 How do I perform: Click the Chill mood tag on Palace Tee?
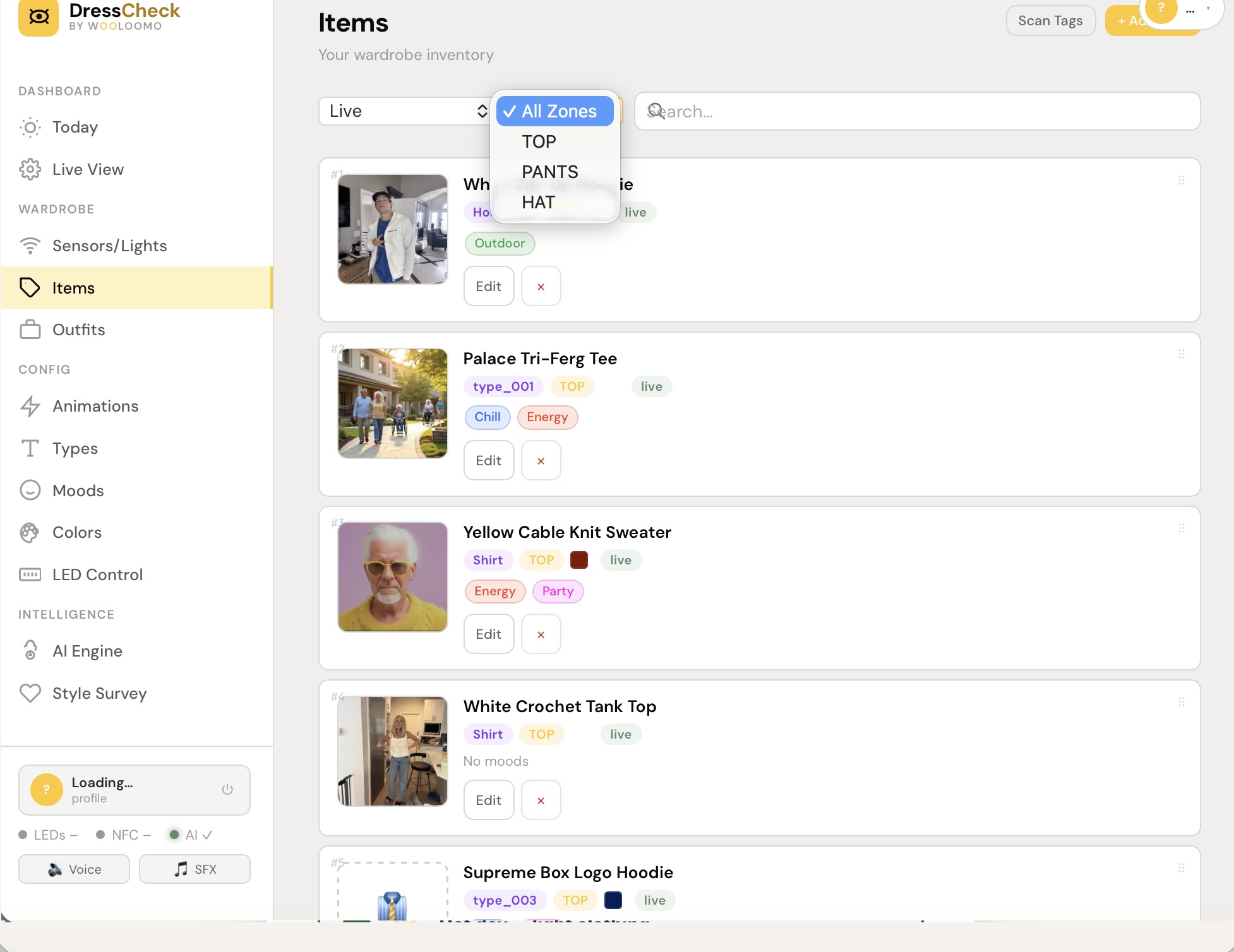tap(488, 417)
